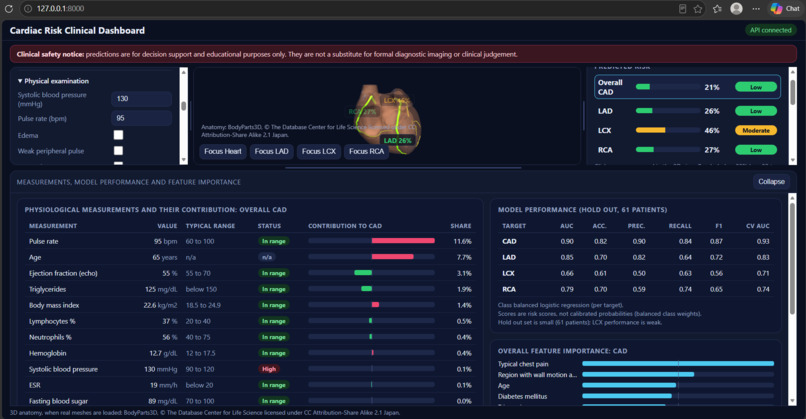Click the Cardiac Risk Clinical Dashboard title

(77, 30)
